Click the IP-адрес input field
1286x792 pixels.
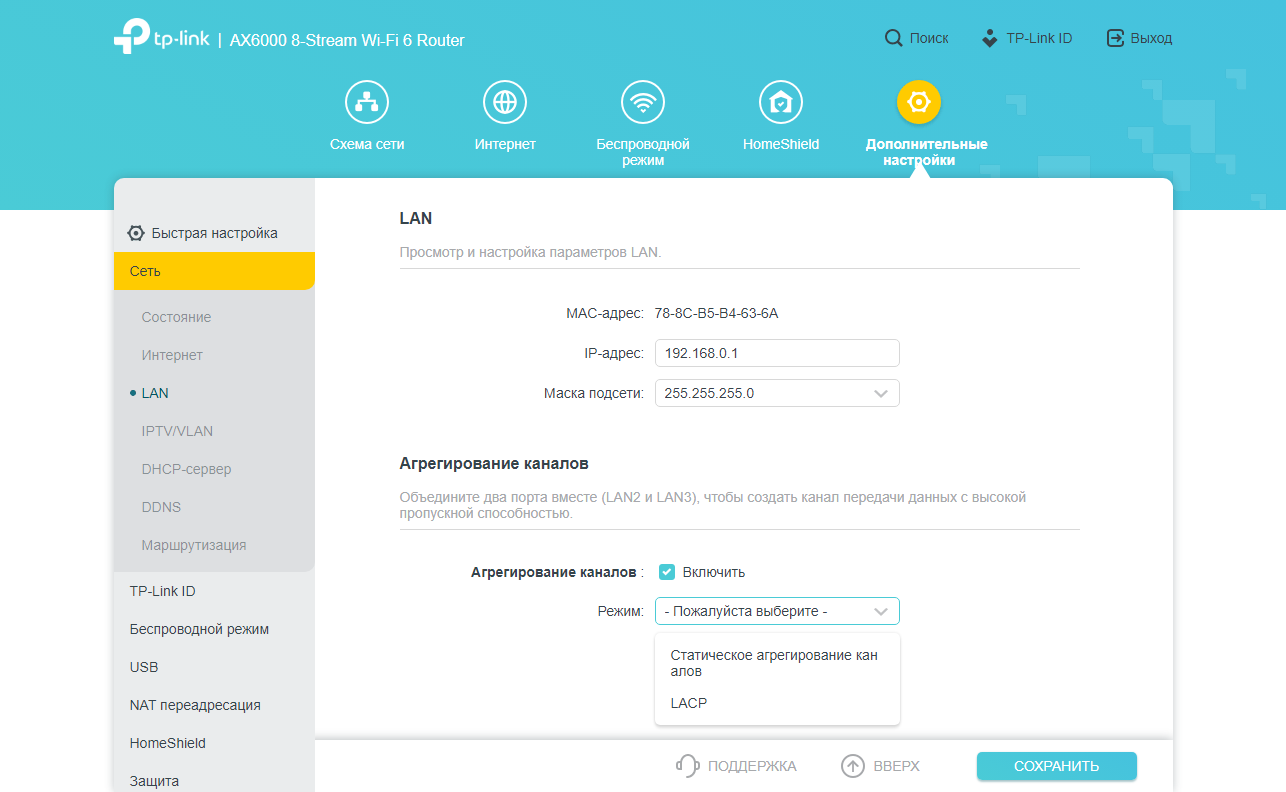[777, 353]
